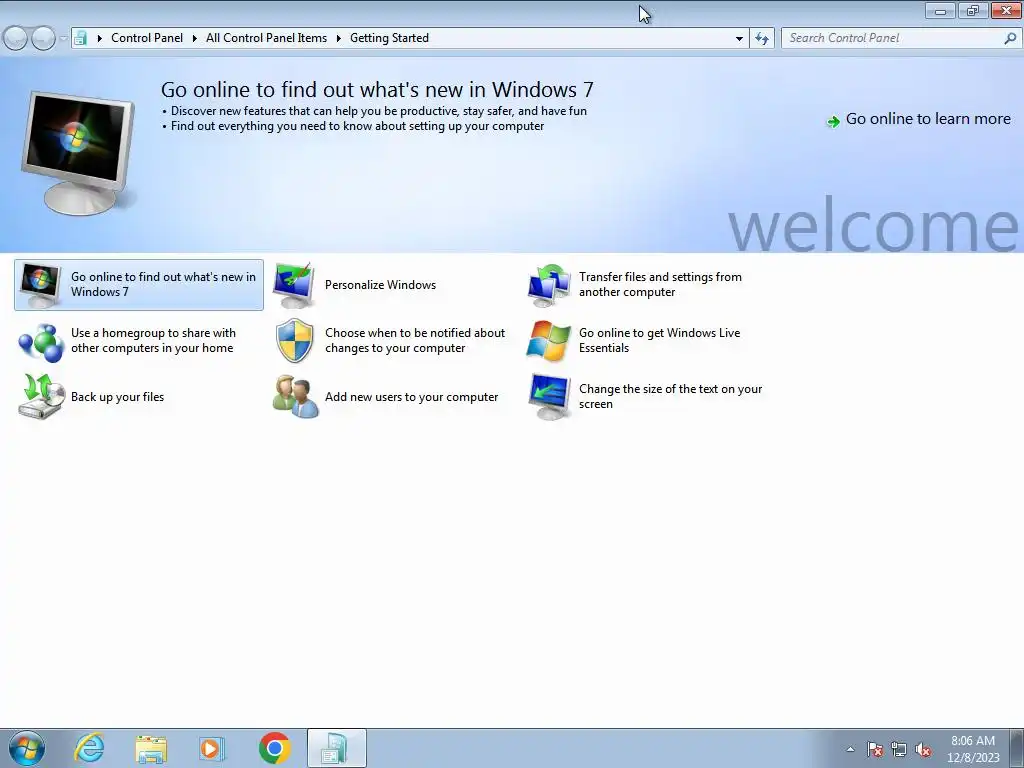
Task: Open the recent pages dropdown near Back
Action: coord(63,38)
